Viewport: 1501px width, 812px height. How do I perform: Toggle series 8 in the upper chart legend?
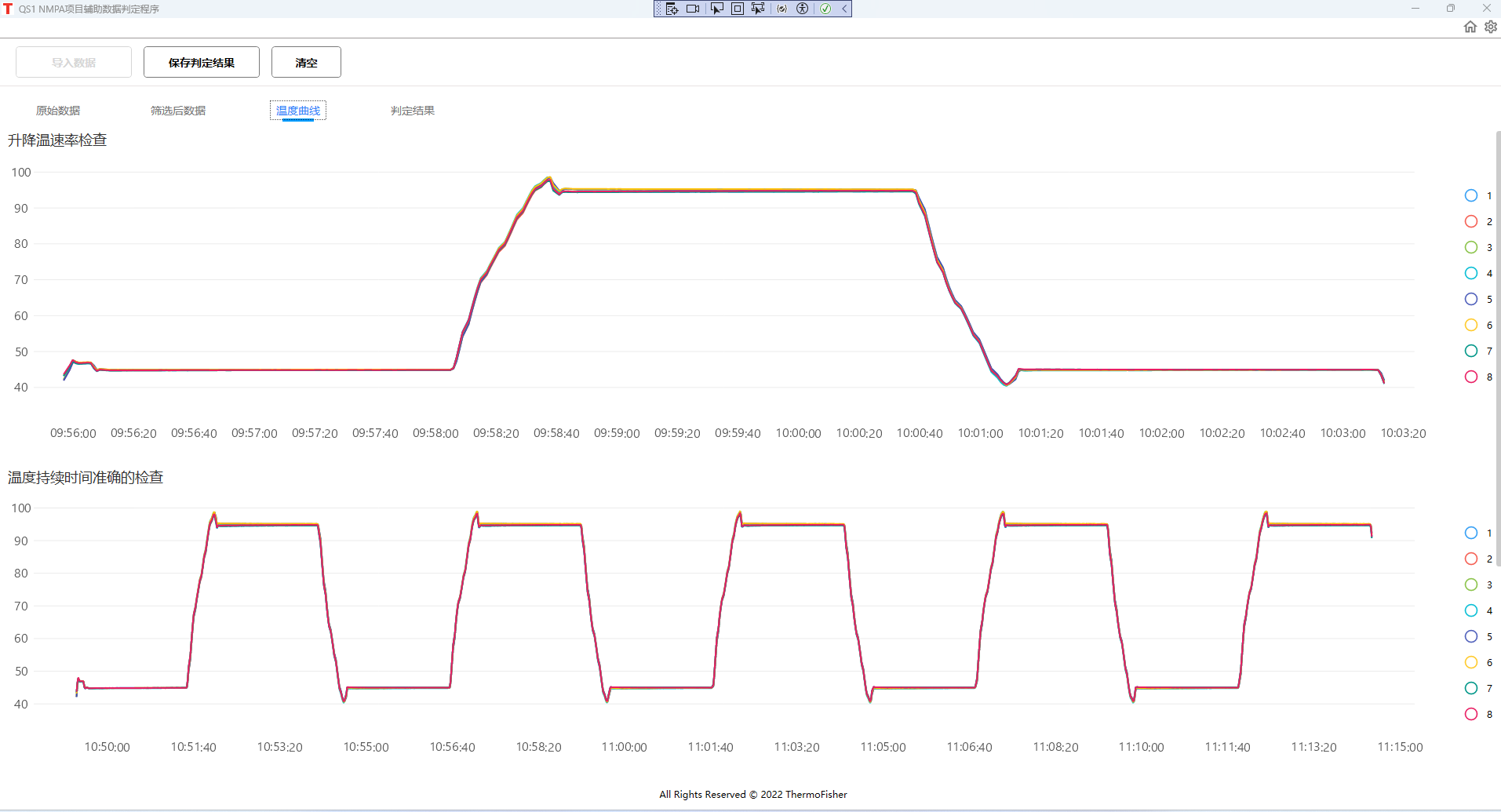[x=1478, y=377]
